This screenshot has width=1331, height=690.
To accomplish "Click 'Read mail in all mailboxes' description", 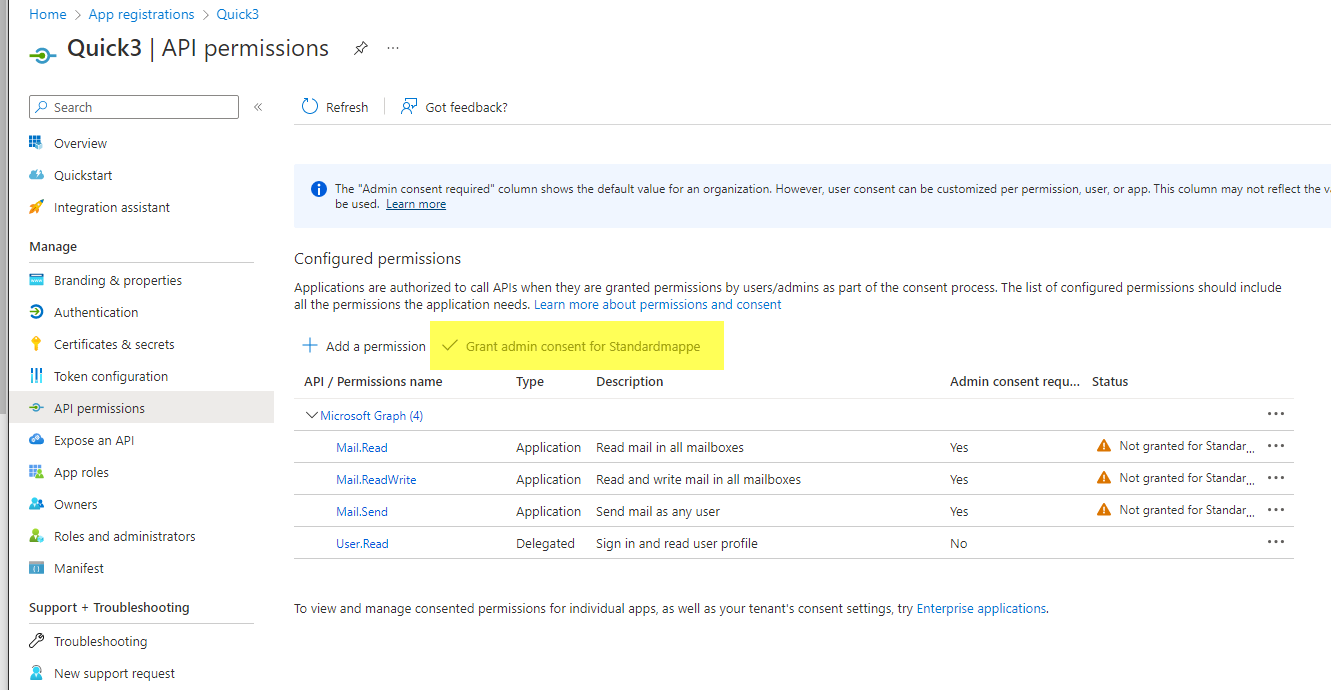I will pyautogui.click(x=670, y=447).
